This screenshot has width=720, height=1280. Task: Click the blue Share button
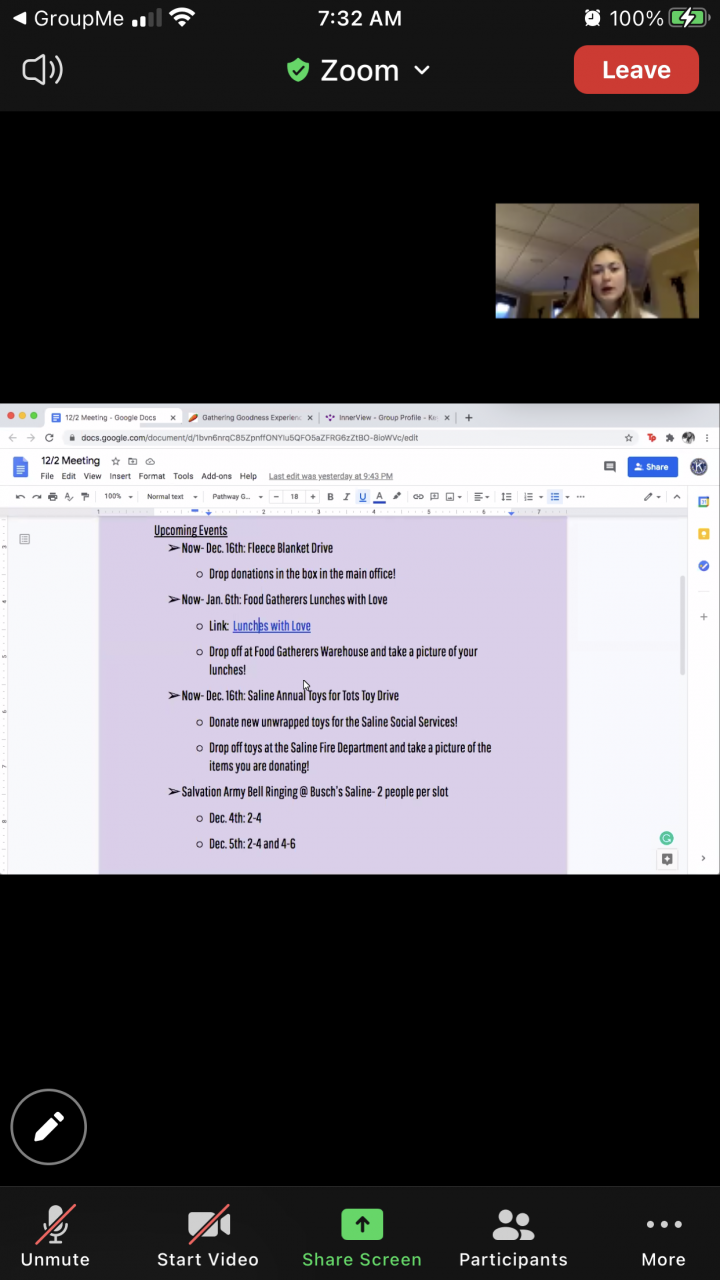[x=653, y=467]
